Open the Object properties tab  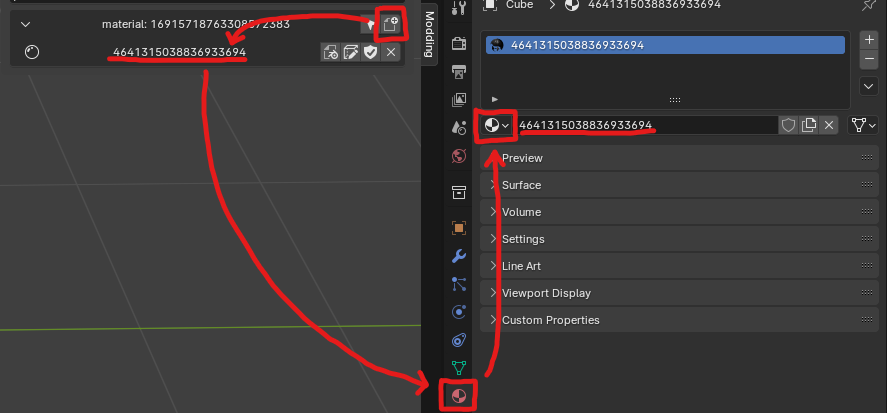tap(459, 228)
